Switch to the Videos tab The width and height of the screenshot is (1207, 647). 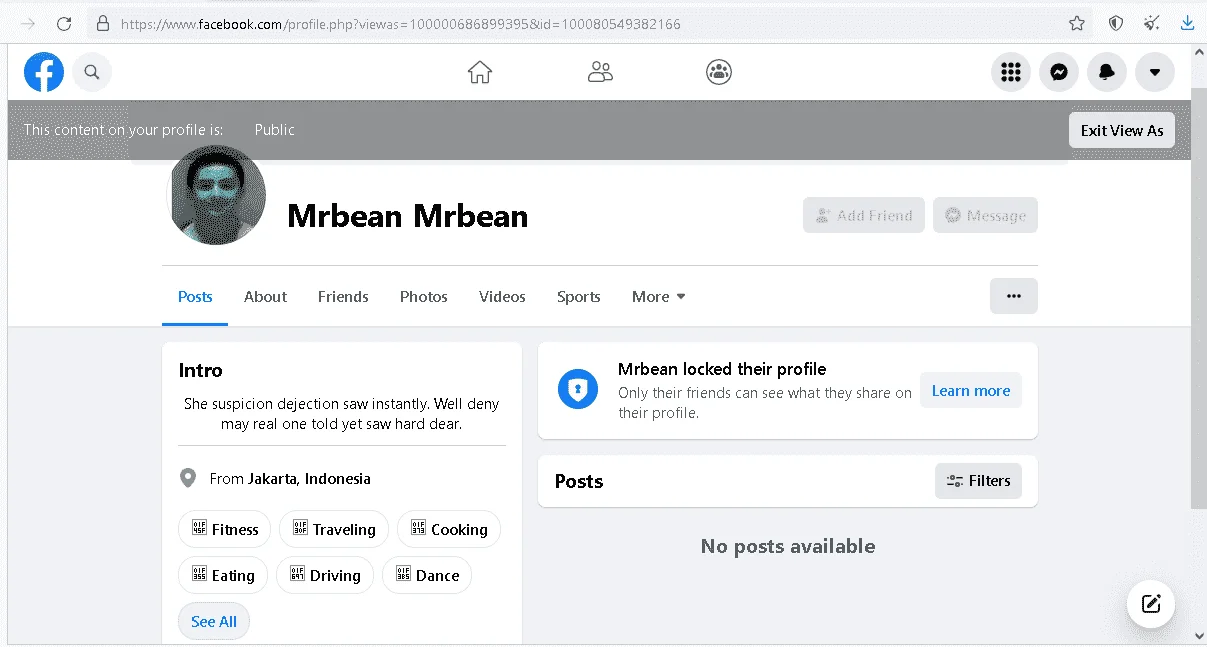(x=502, y=297)
